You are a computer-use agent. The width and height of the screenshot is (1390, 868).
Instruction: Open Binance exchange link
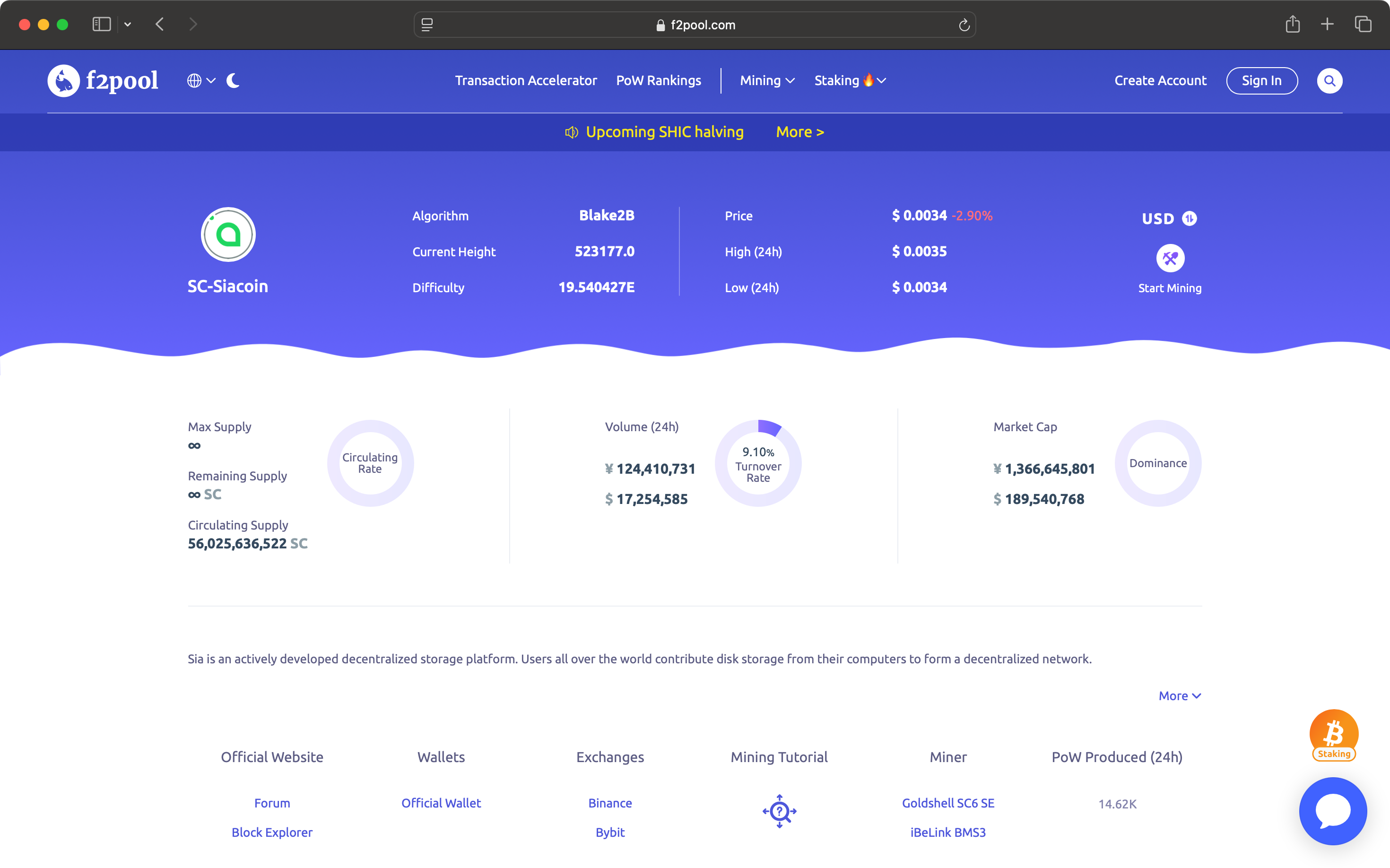pos(610,803)
